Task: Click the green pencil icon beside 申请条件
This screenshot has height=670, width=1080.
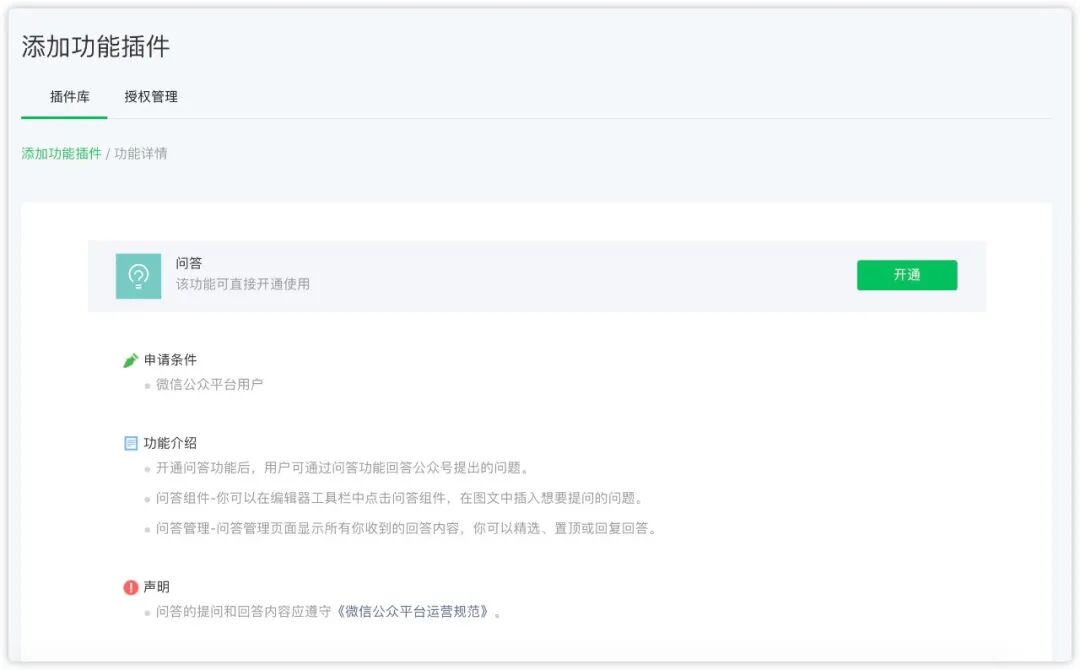Action: click(x=130, y=360)
